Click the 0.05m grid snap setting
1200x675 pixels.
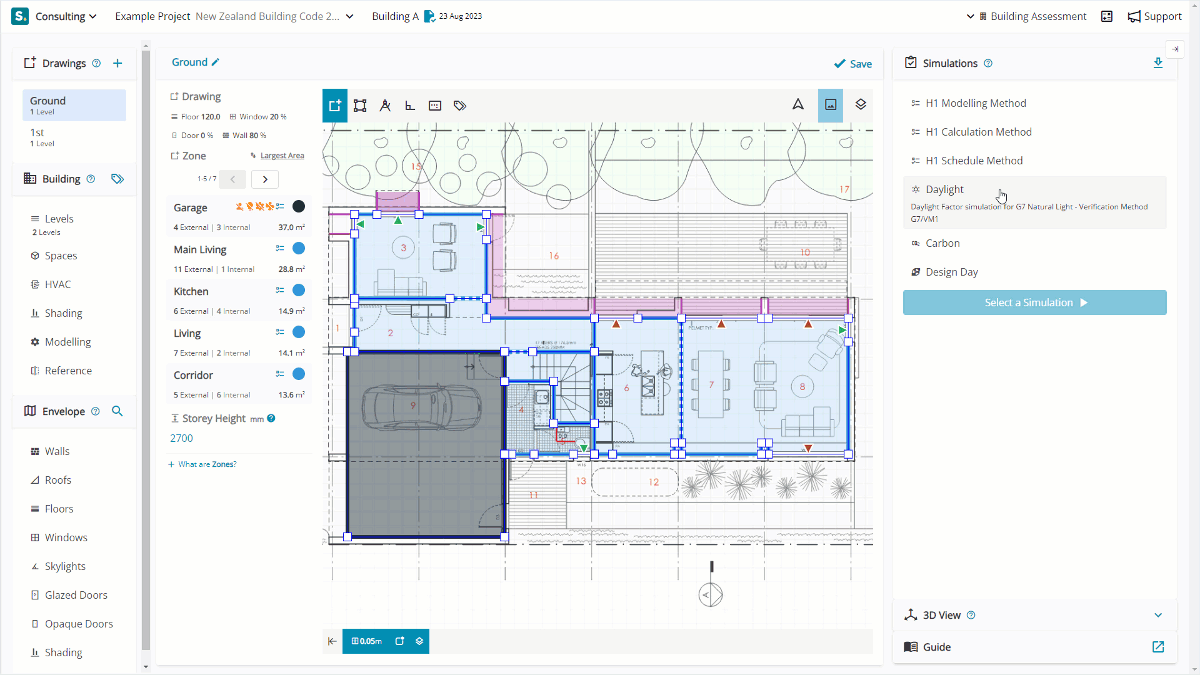[x=366, y=641]
